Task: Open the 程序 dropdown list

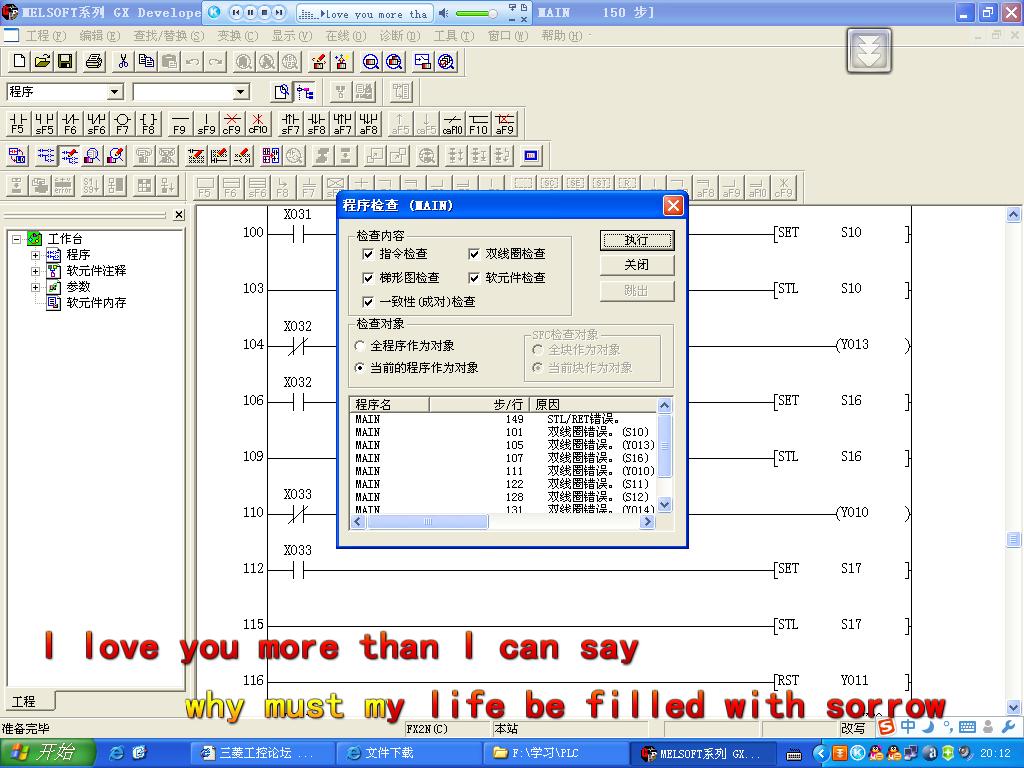Action: [115, 92]
